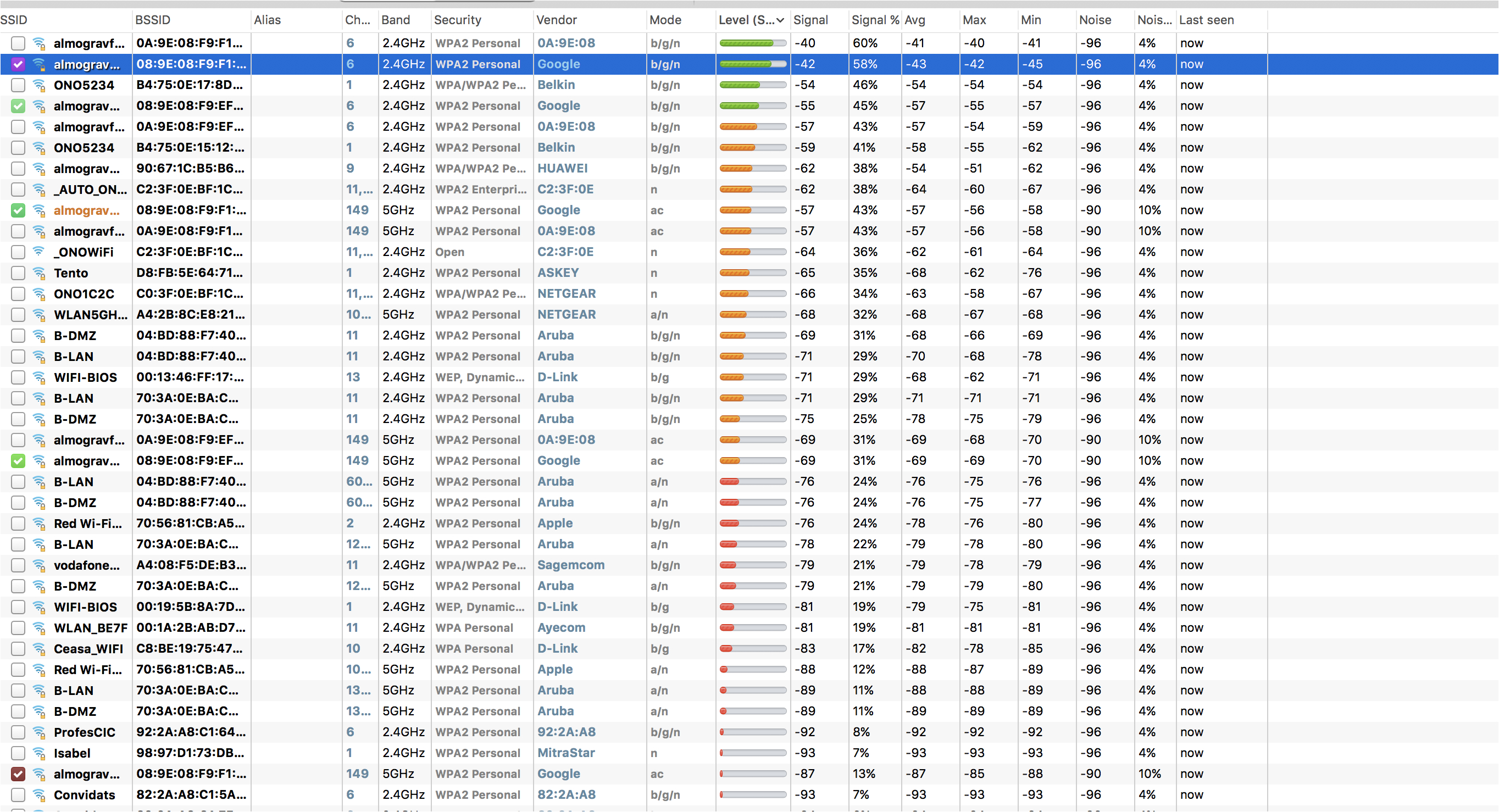
Task: Click the dark red color checkbox near bottom
Action: click(18, 774)
